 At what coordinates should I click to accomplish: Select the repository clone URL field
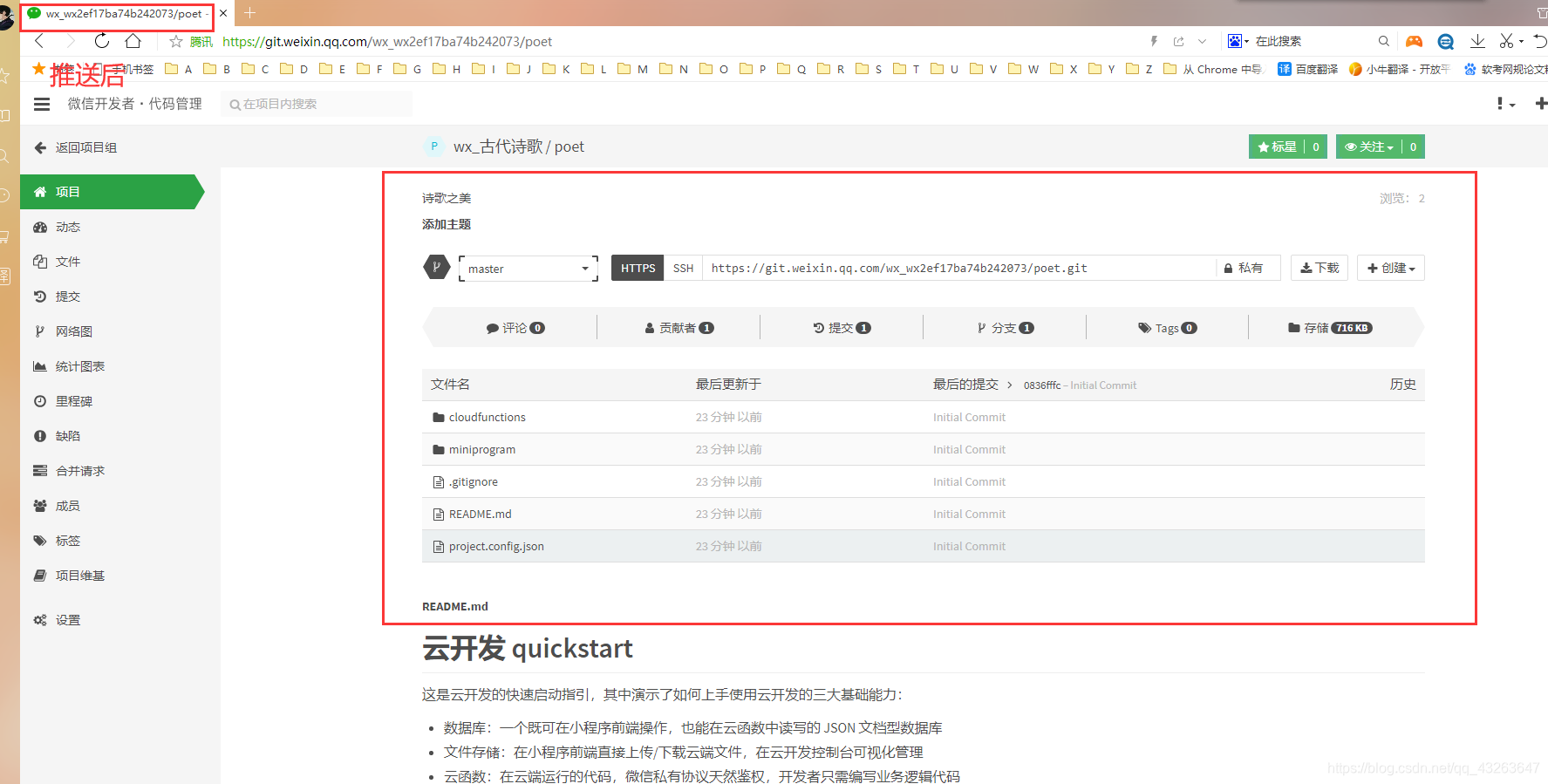pos(958,268)
